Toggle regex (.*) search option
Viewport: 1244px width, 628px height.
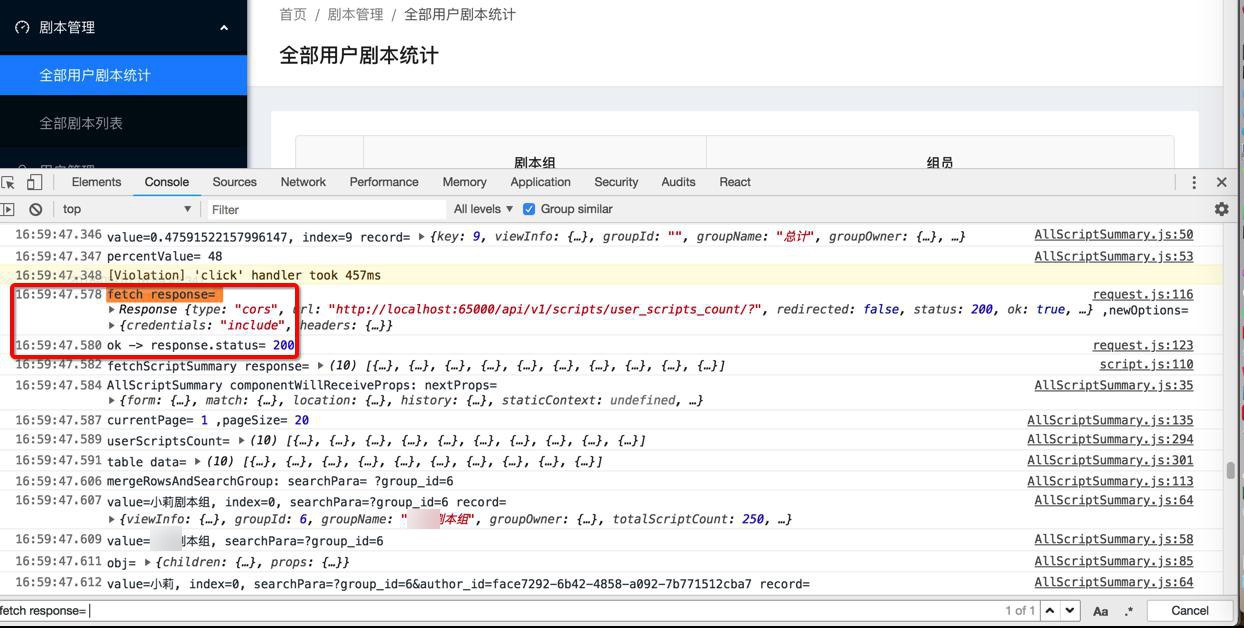(1128, 611)
